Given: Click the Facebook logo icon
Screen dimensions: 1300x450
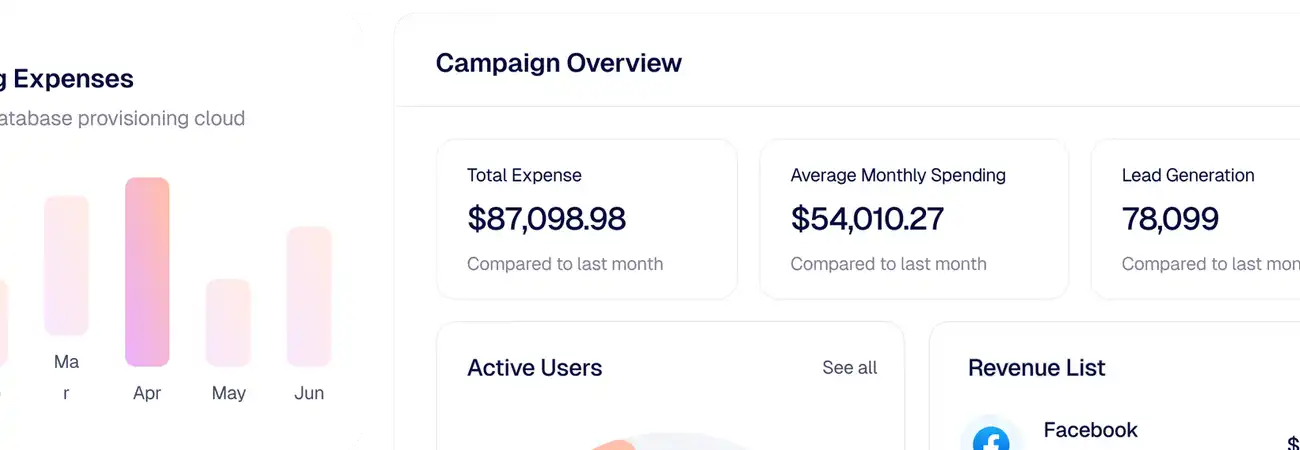Looking at the screenshot, I should 990,440.
